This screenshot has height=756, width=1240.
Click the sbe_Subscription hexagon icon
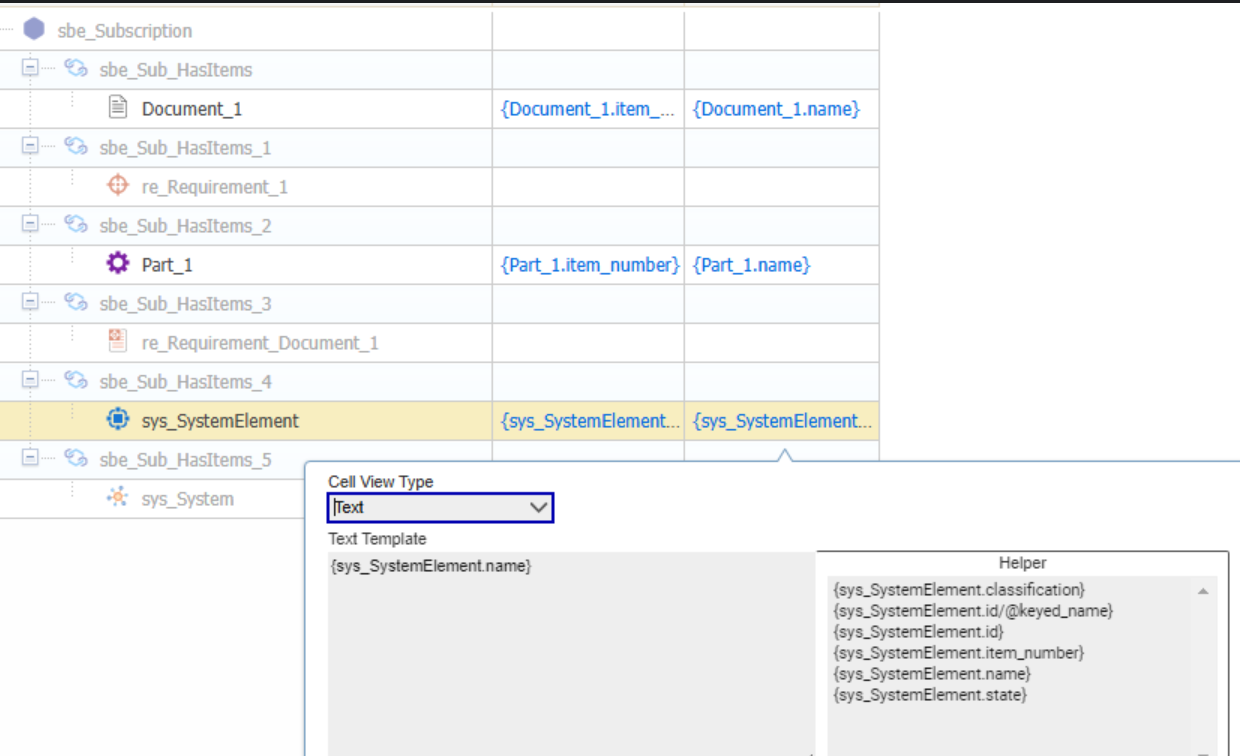coord(34,30)
